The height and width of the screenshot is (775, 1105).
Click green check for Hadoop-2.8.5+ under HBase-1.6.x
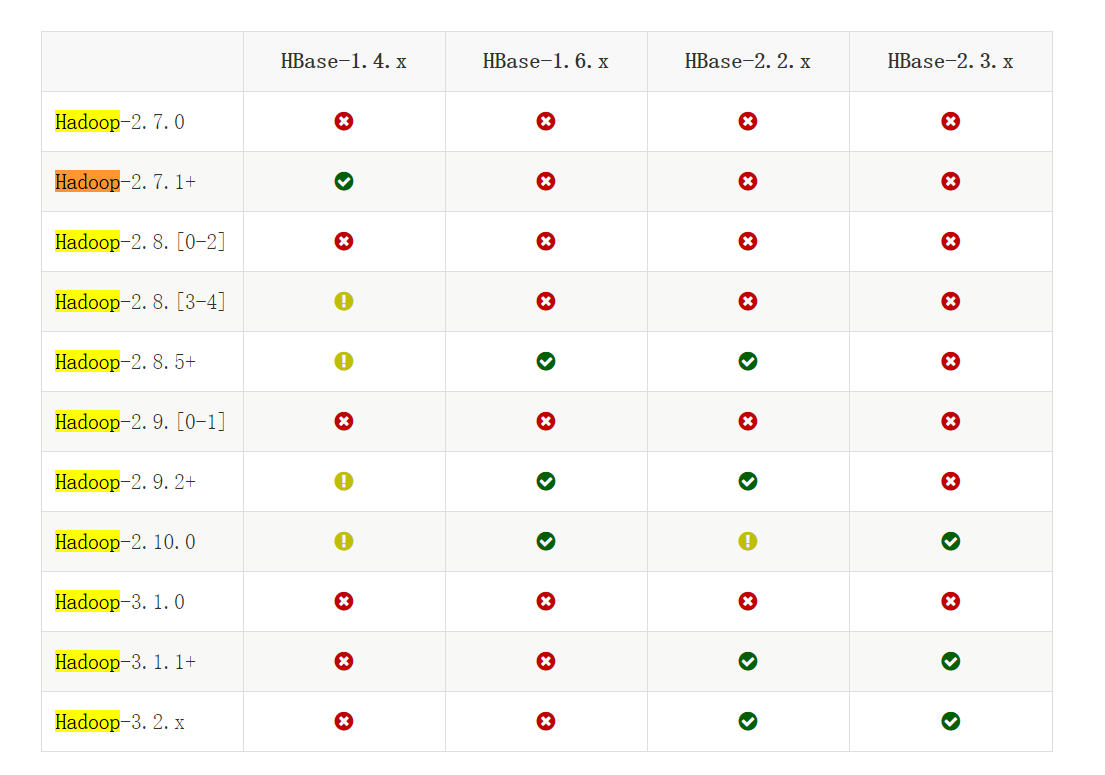546,361
